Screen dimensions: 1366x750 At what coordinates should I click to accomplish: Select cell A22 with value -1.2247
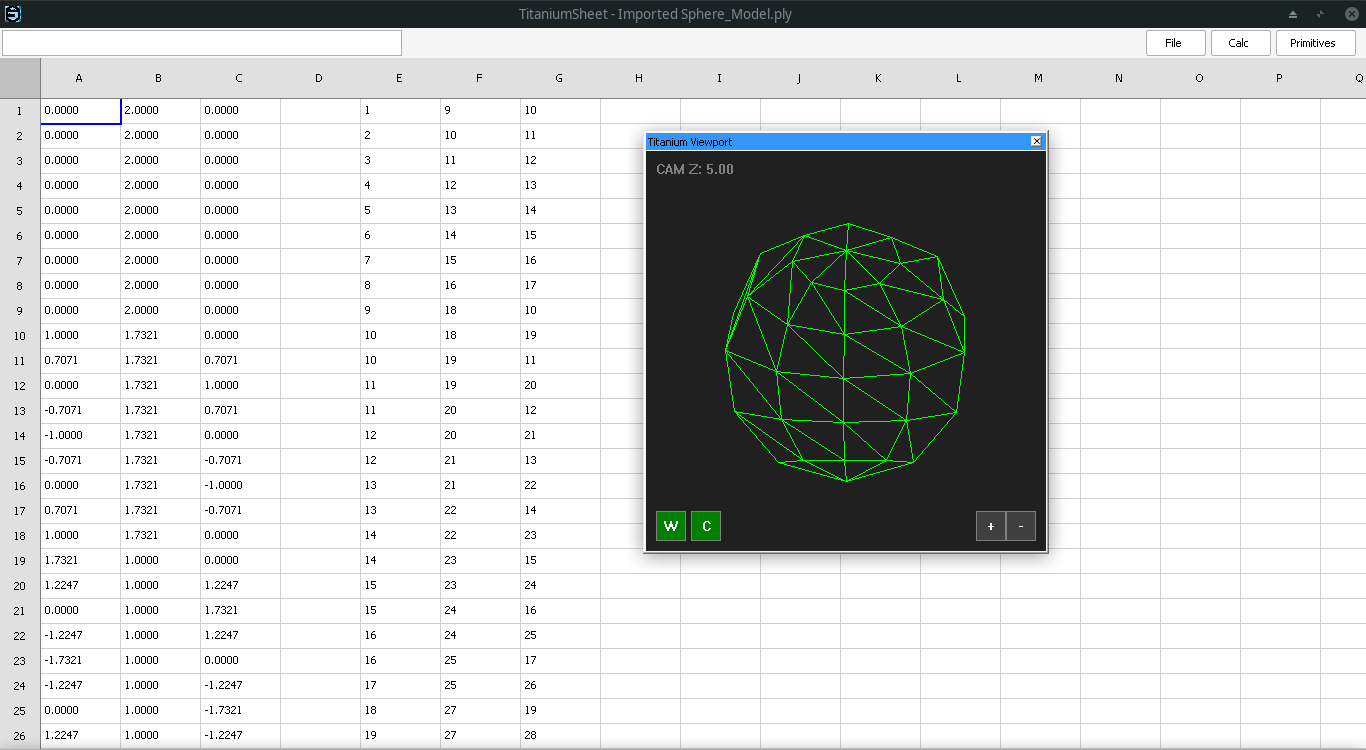(80, 636)
